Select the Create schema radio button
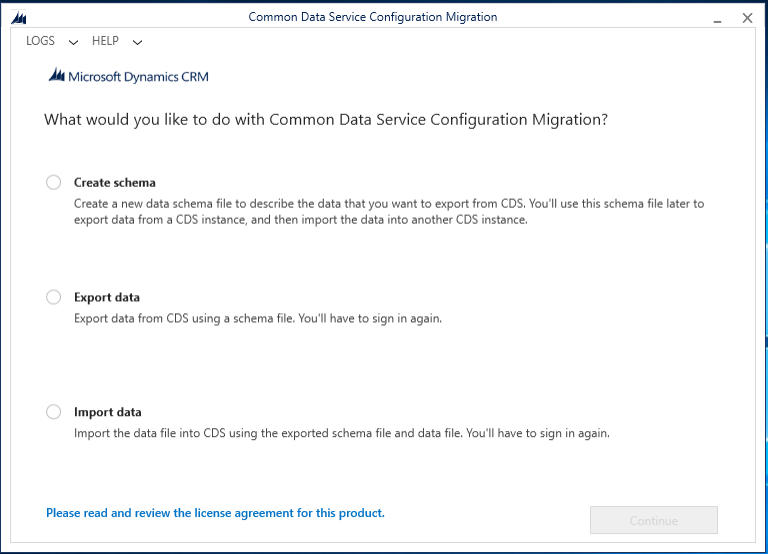The image size is (768, 554). pos(53,182)
